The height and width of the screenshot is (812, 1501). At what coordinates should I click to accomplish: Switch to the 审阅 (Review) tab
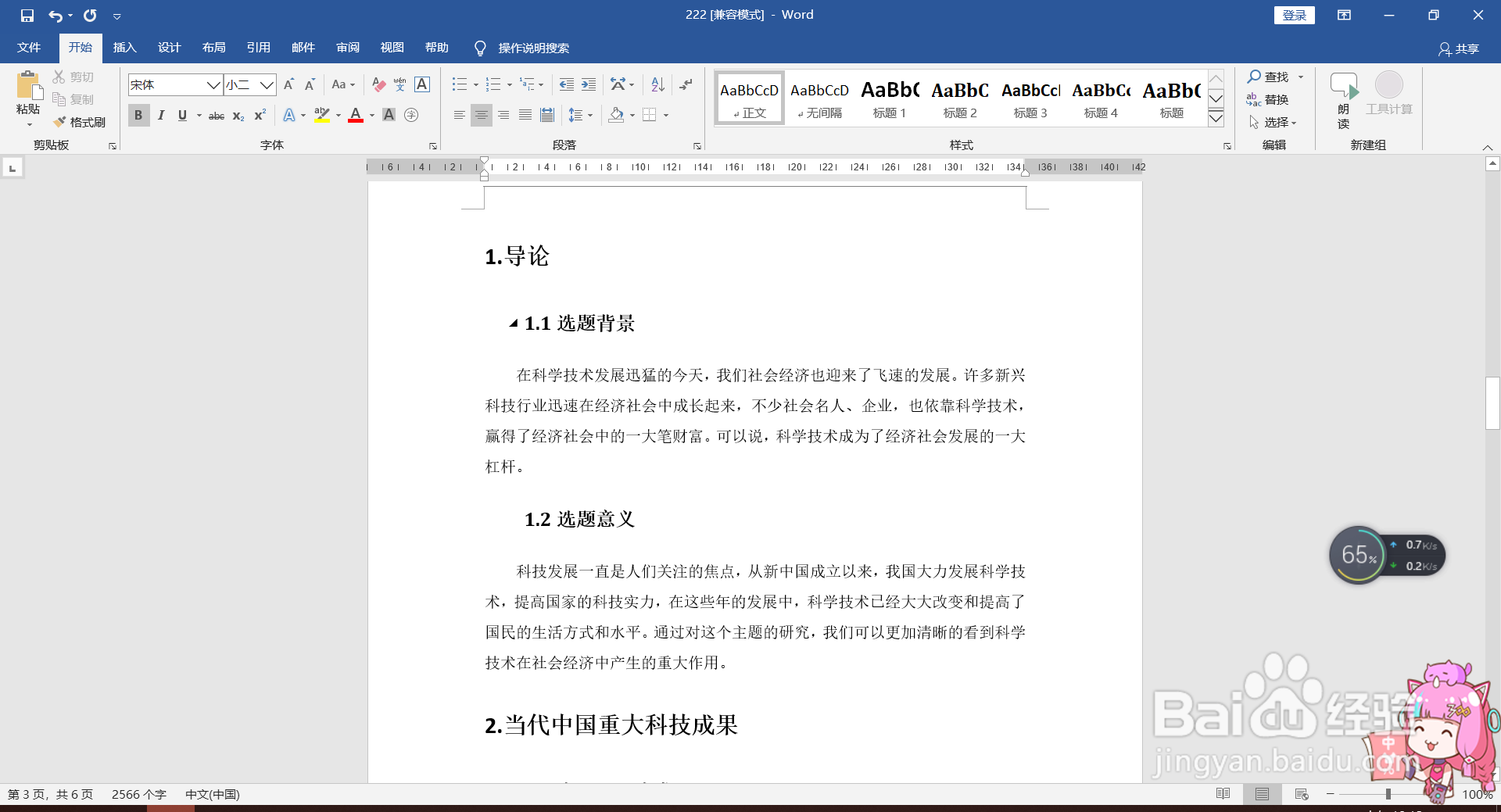[348, 48]
